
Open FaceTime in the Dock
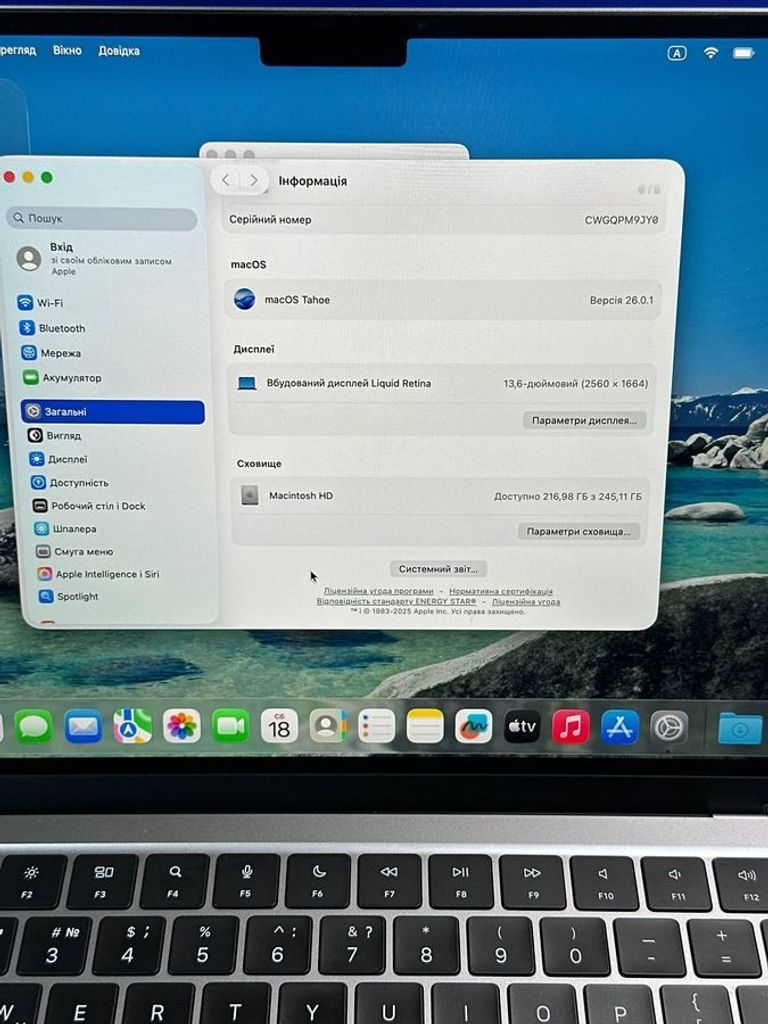(x=231, y=726)
